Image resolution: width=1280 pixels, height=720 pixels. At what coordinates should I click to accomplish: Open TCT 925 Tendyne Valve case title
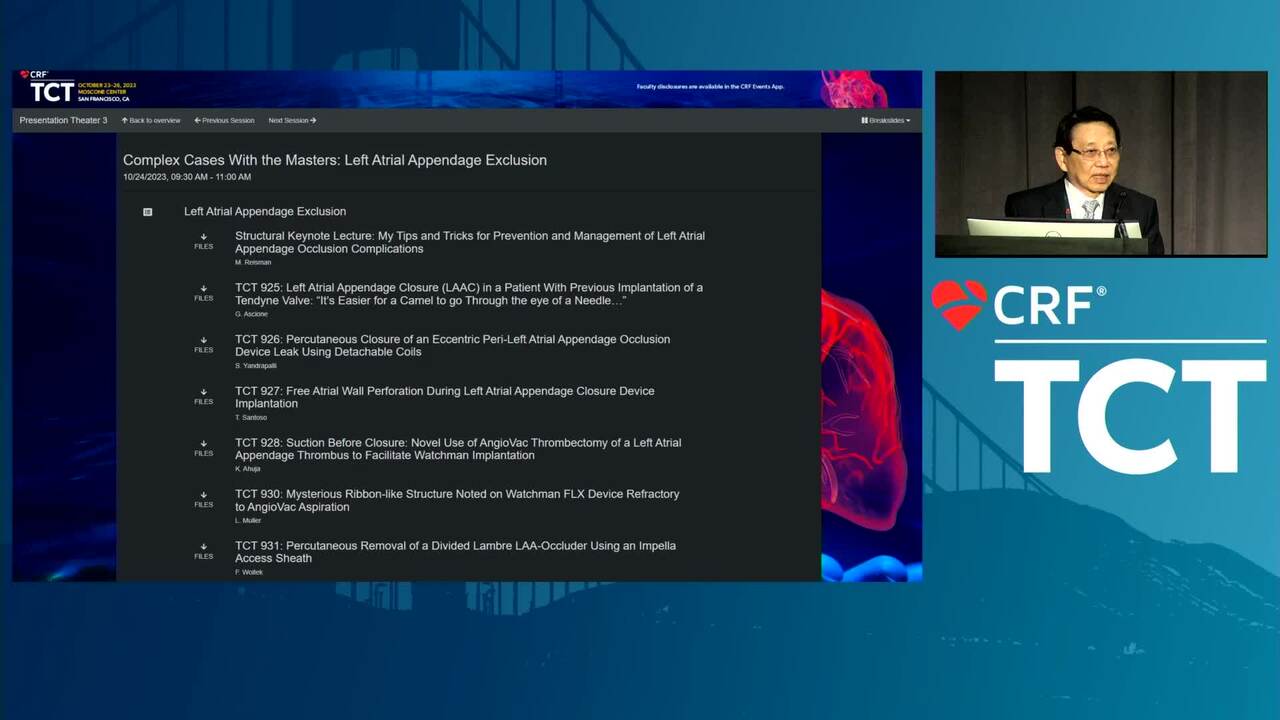pos(469,294)
